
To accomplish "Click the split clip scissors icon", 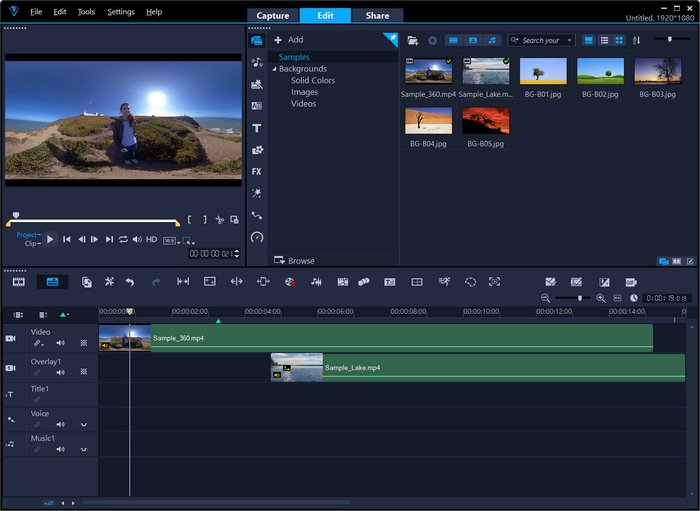I will [x=219, y=220].
